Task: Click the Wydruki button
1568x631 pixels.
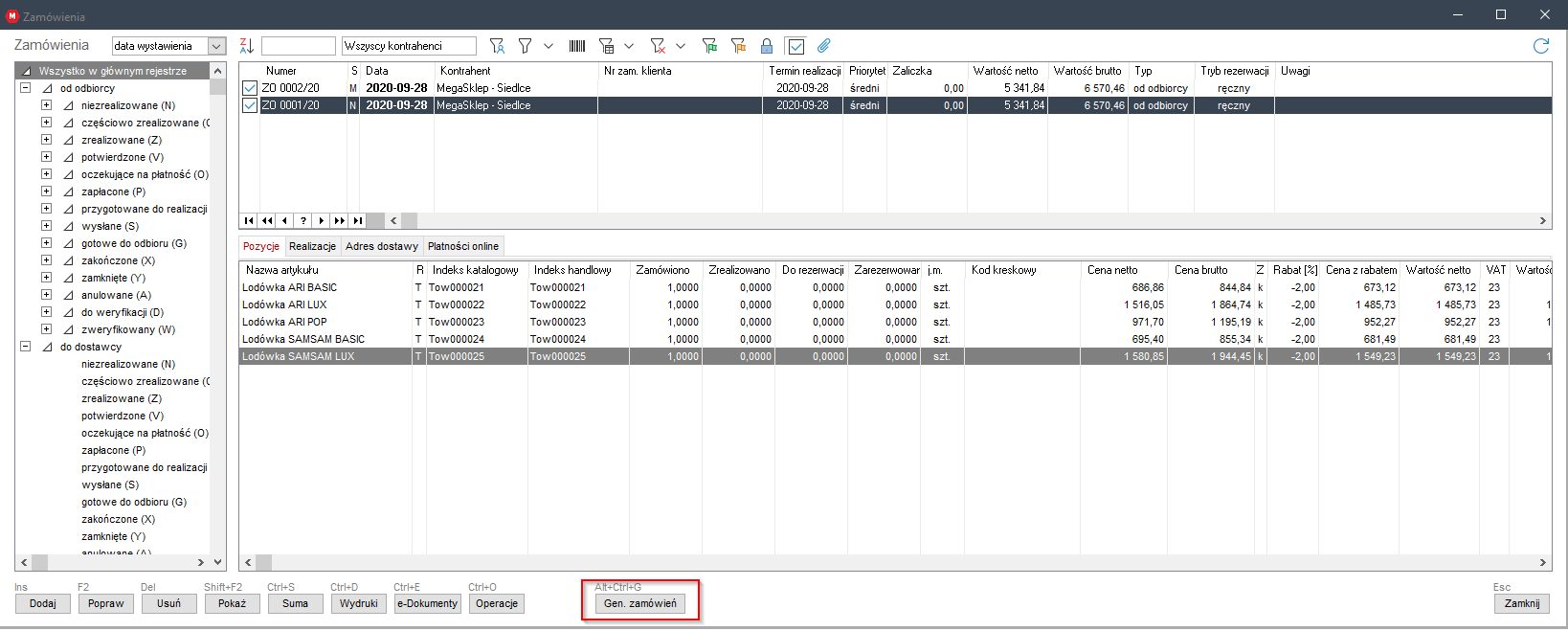Action: 359,603
